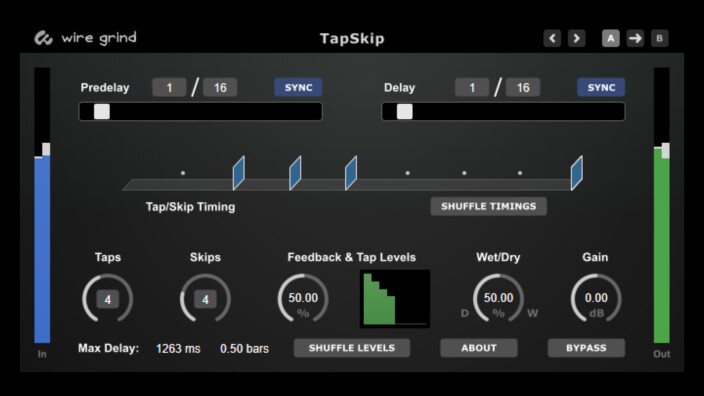This screenshot has width=704, height=396.
Task: Go to previous preset with left arrow
Action: [x=552, y=39]
